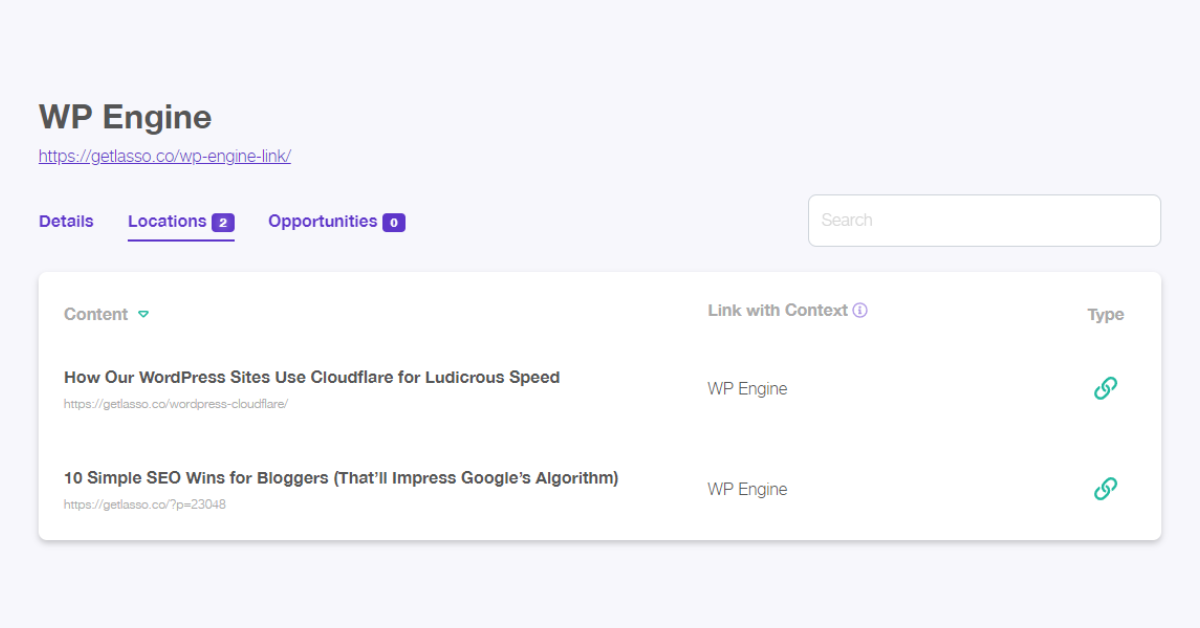This screenshot has width=1200, height=628.
Task: Open the Opportunities tab
Action: [x=322, y=221]
